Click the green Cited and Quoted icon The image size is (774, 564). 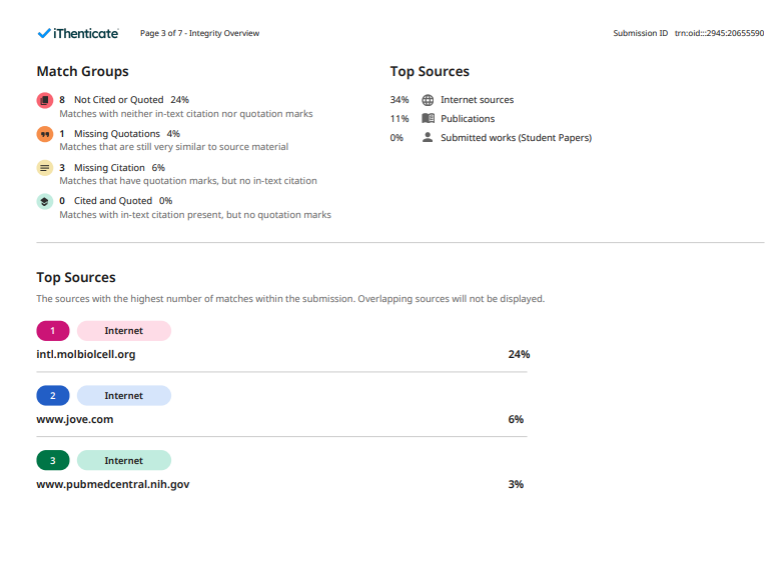pyautogui.click(x=45, y=201)
